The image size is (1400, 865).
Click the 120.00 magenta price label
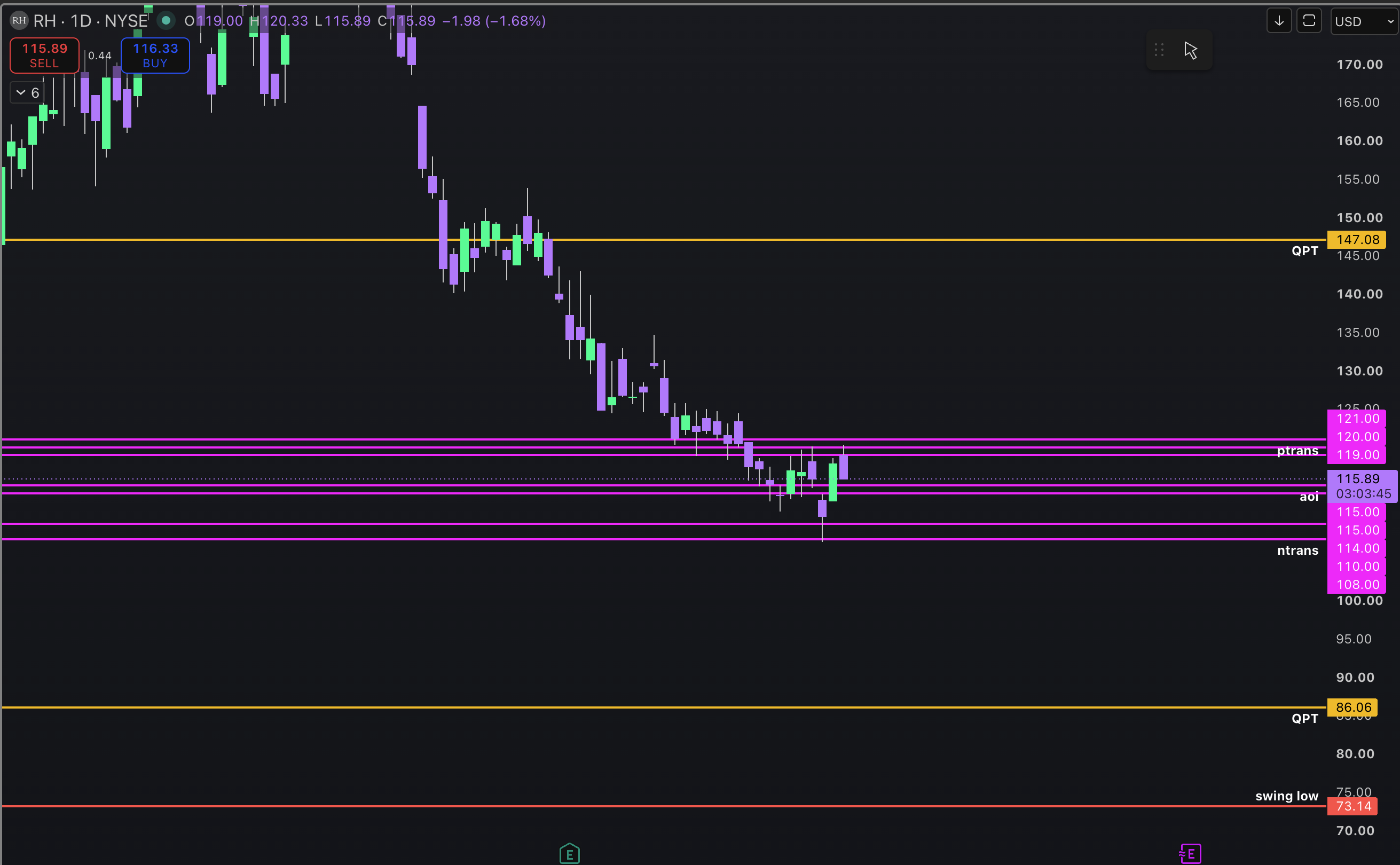coord(1357,437)
